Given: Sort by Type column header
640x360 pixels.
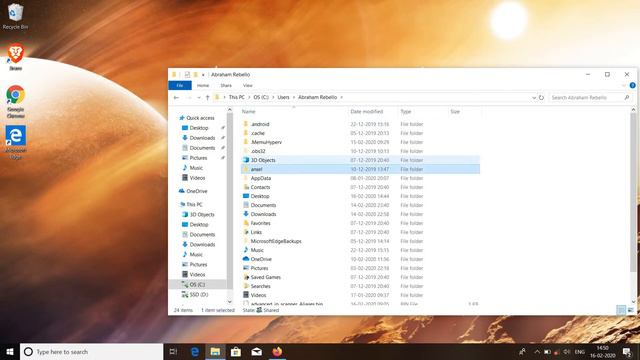Looking at the screenshot, I should (422, 111).
